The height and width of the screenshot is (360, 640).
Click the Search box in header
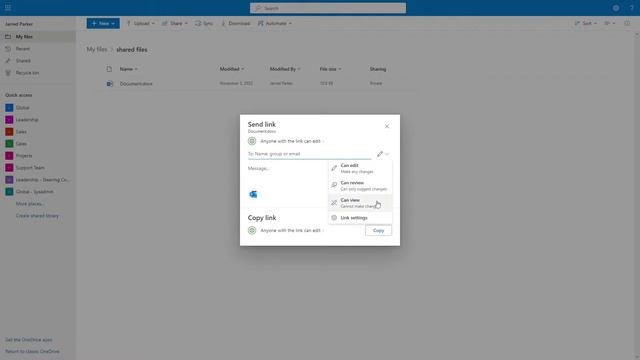[328, 8]
